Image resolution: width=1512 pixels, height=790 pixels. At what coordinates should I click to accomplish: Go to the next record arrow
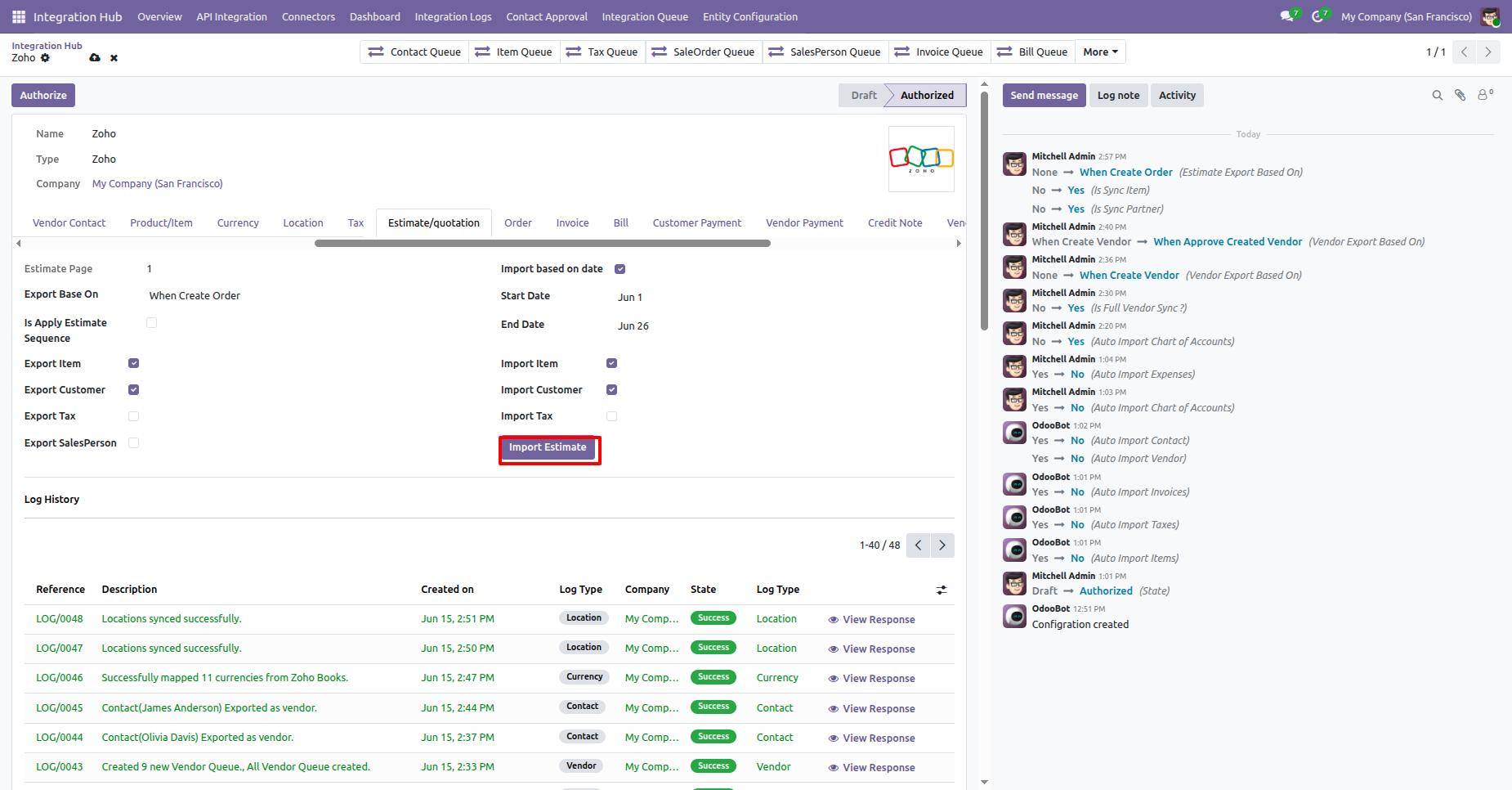click(1488, 52)
